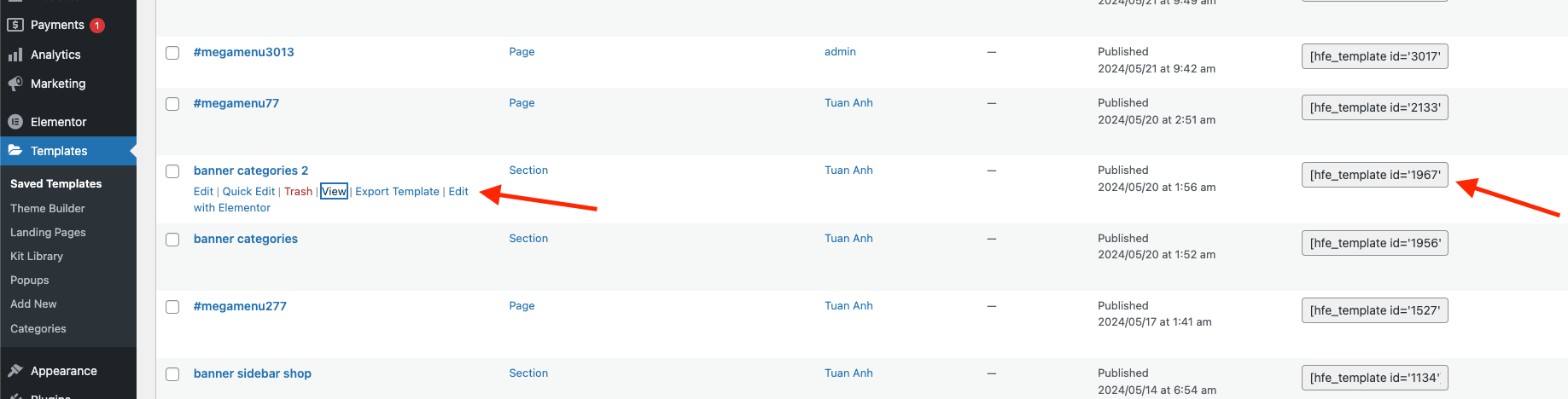The height and width of the screenshot is (399, 1568).
Task: Click the Payments notification badge
Action: (x=97, y=26)
